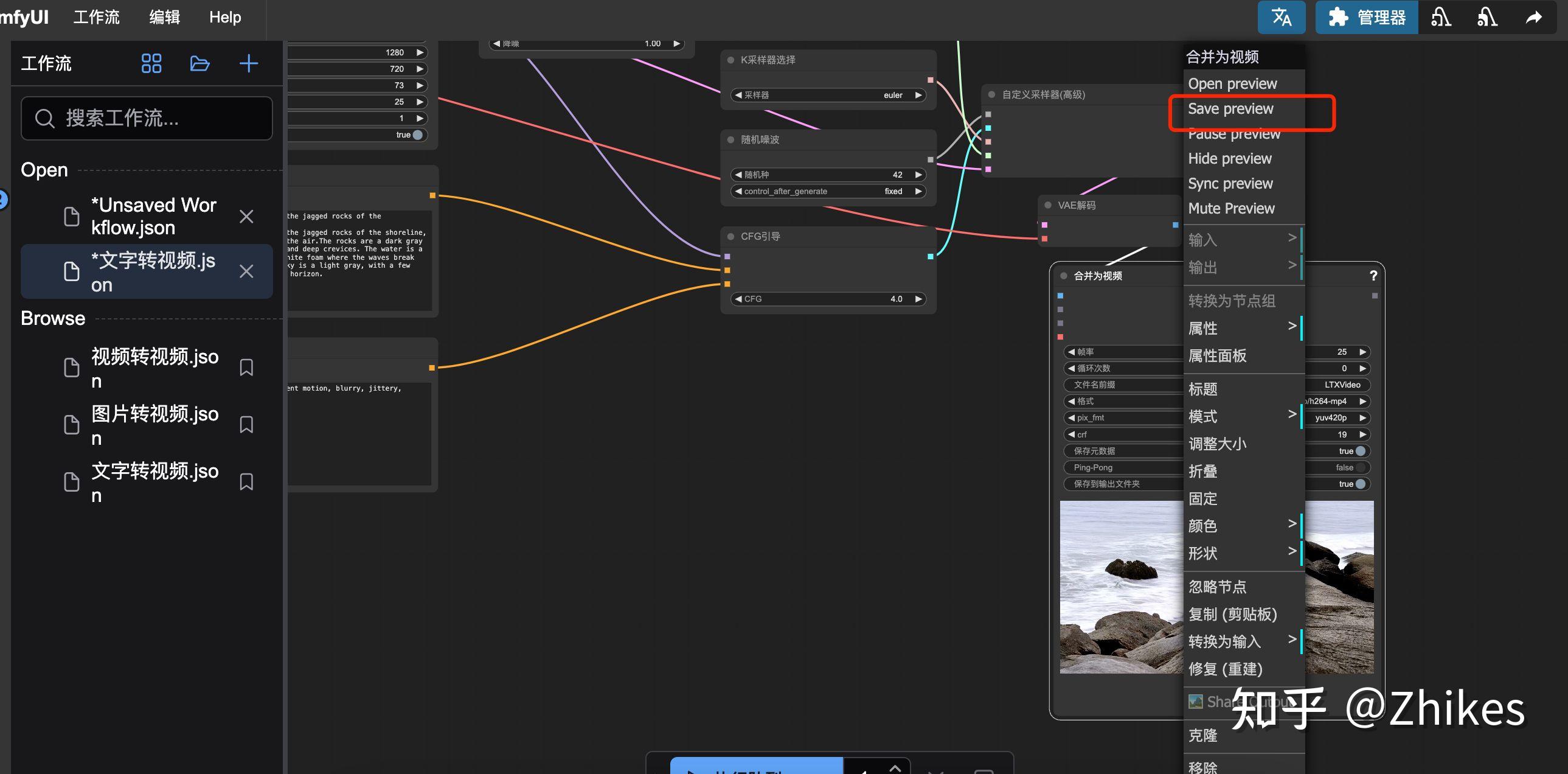Increase CFG value with right arrow
This screenshot has height=774, width=1568.
[x=918, y=299]
